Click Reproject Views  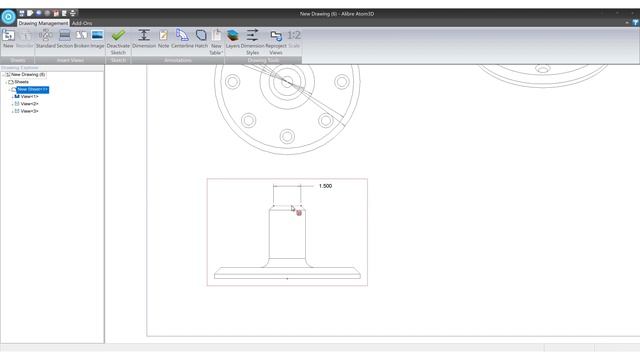(276, 41)
